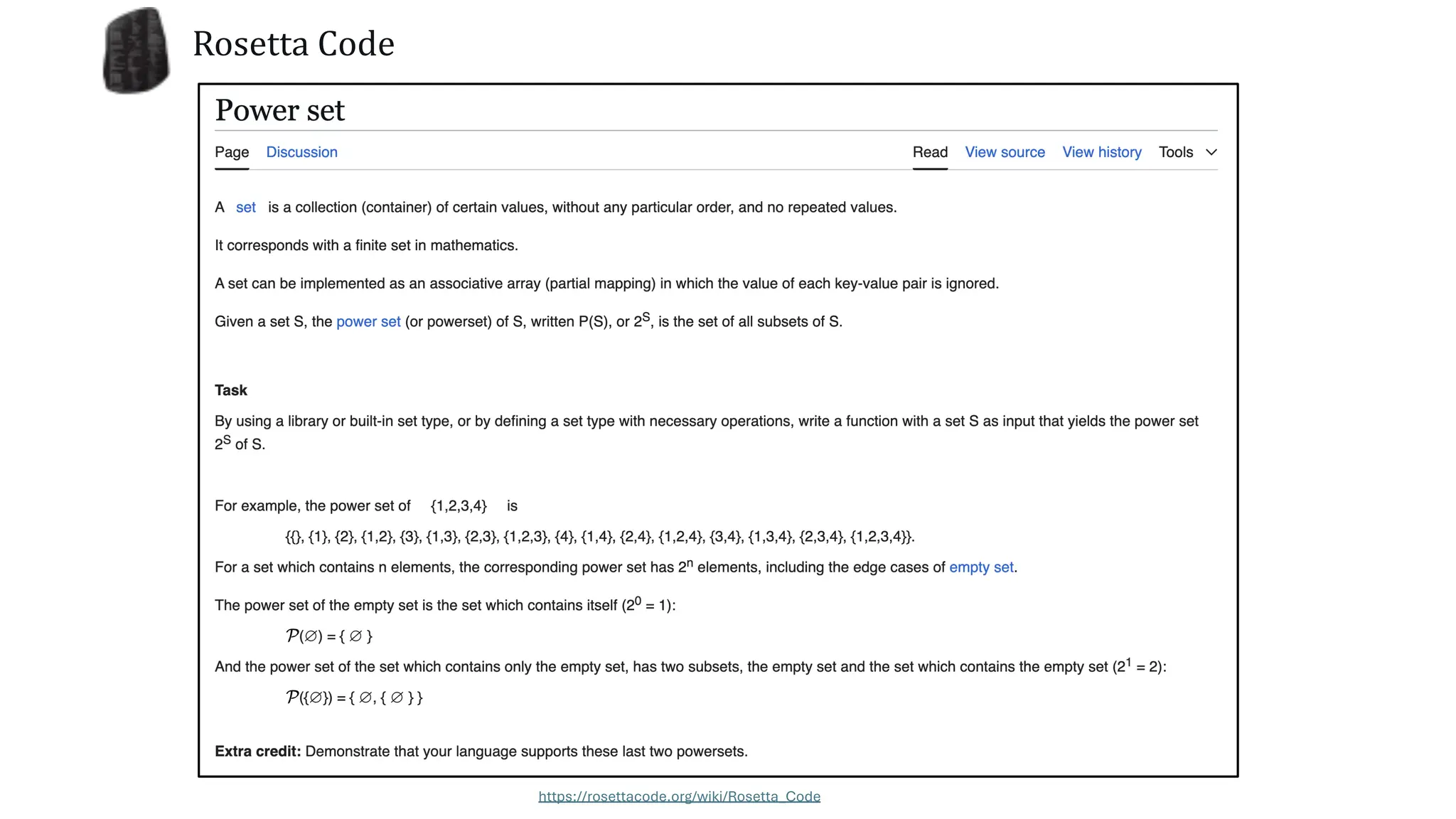Click the 'empty set' link
This screenshot has width=1456, height=819.
click(981, 567)
